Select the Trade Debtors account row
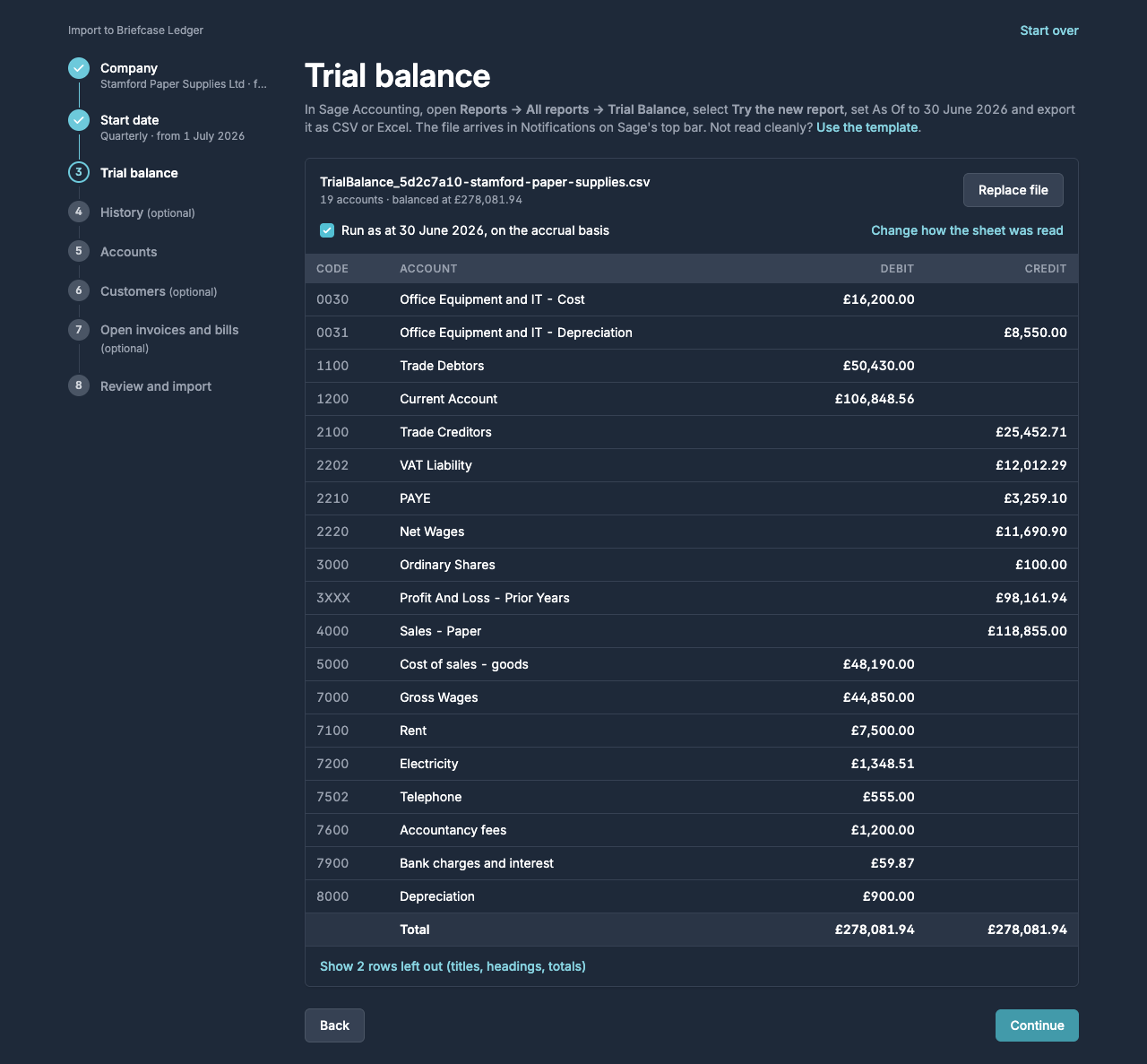The image size is (1147, 1064). 692,366
